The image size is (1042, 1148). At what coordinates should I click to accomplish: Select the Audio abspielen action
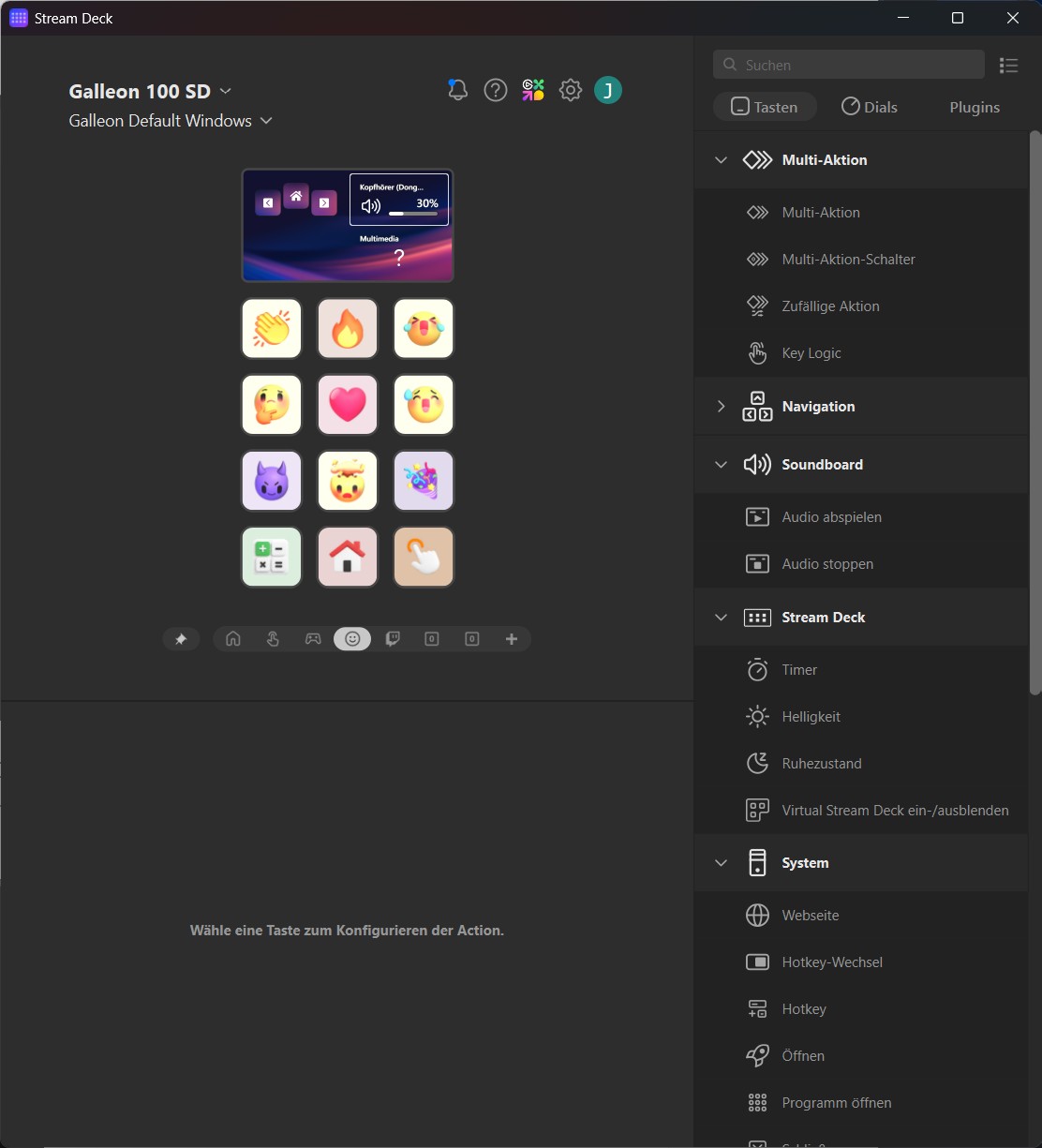[831, 517]
